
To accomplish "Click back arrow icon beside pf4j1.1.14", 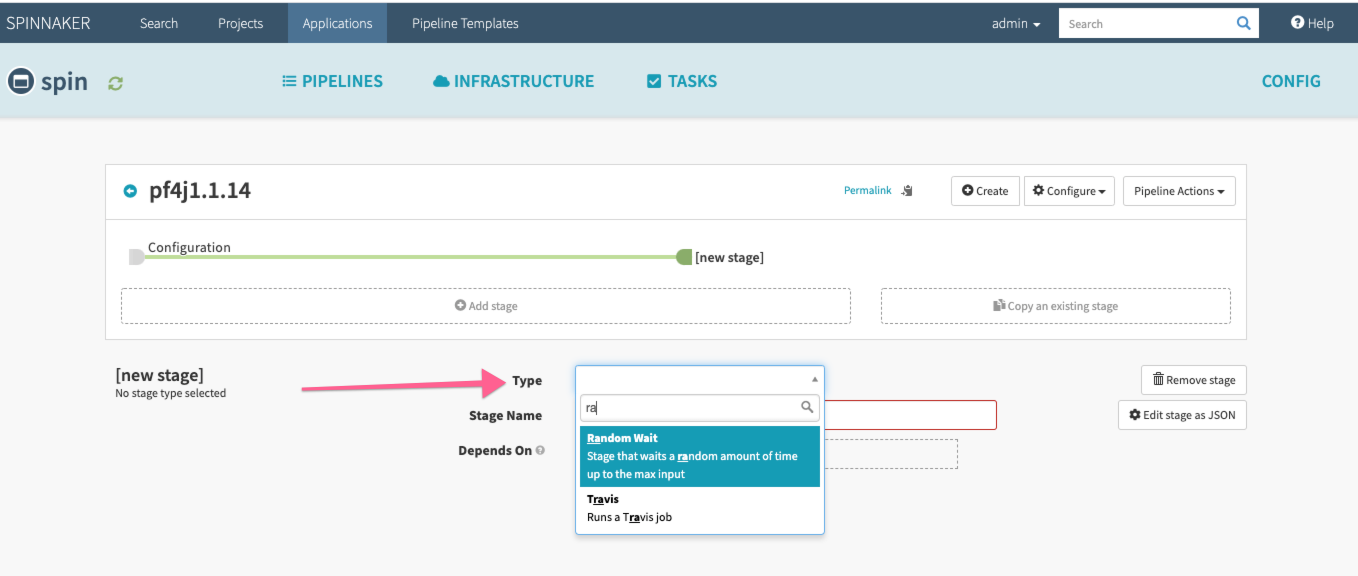I will 130,191.
